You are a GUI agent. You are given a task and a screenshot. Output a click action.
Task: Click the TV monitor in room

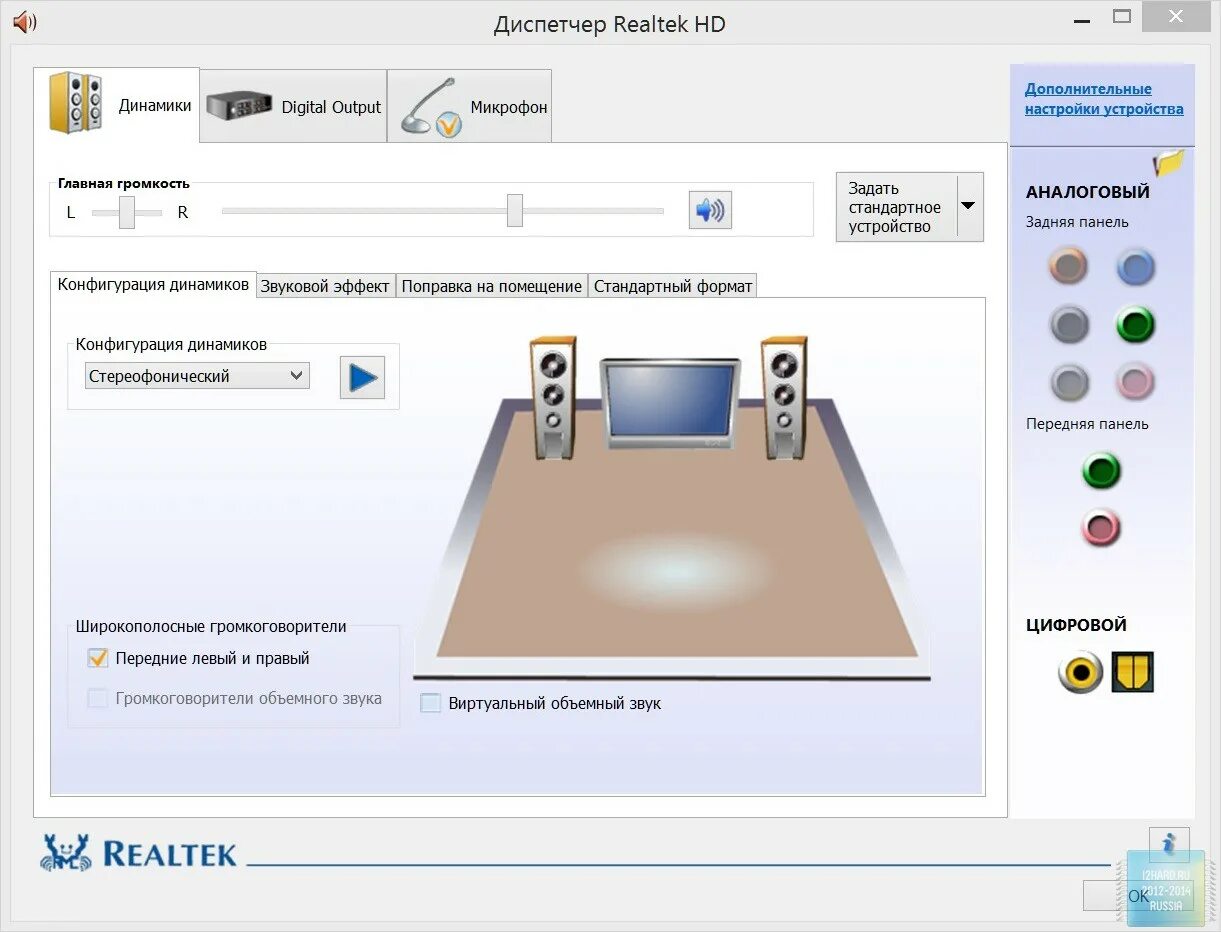point(670,403)
